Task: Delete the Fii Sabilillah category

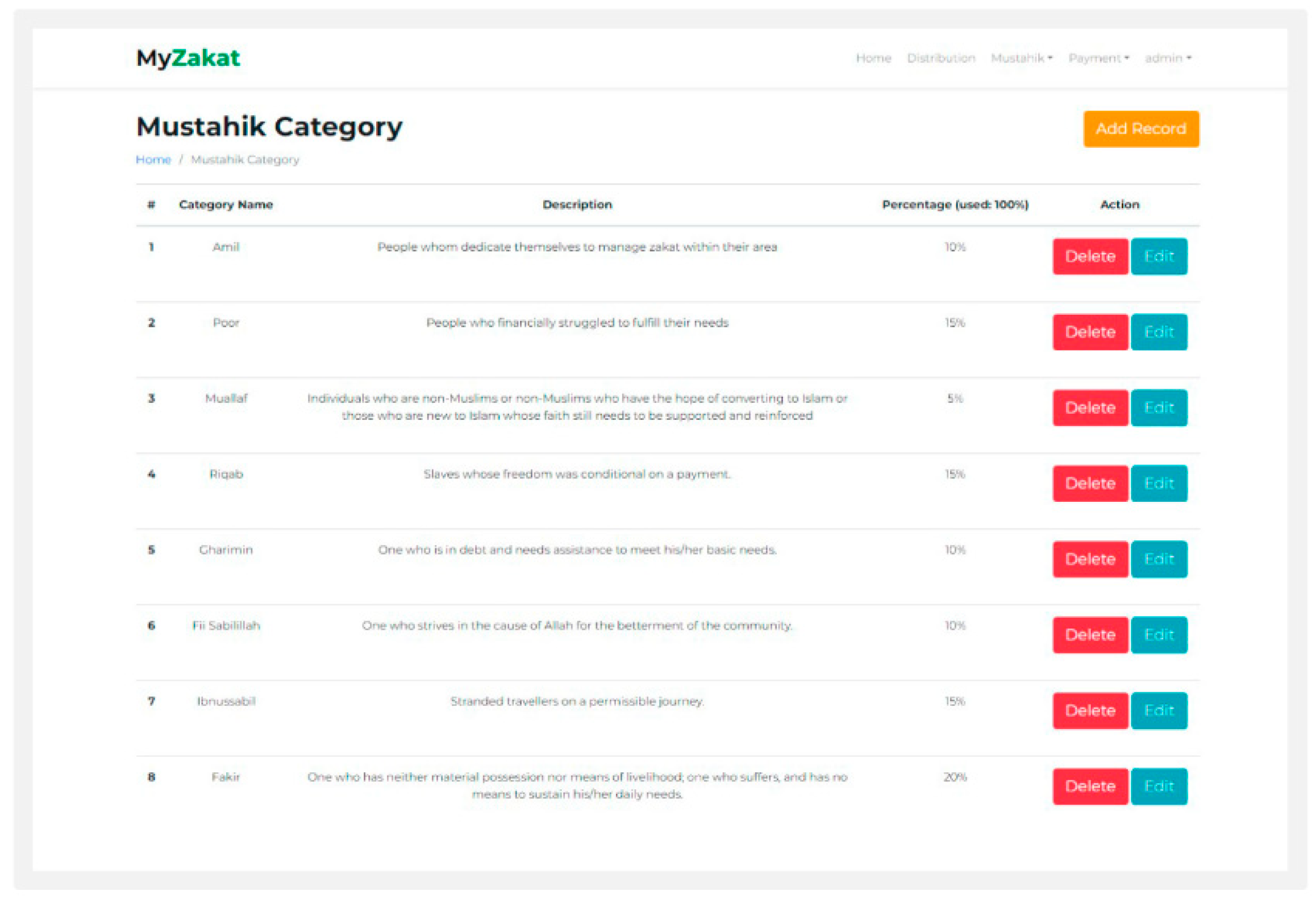Action: [x=1090, y=635]
